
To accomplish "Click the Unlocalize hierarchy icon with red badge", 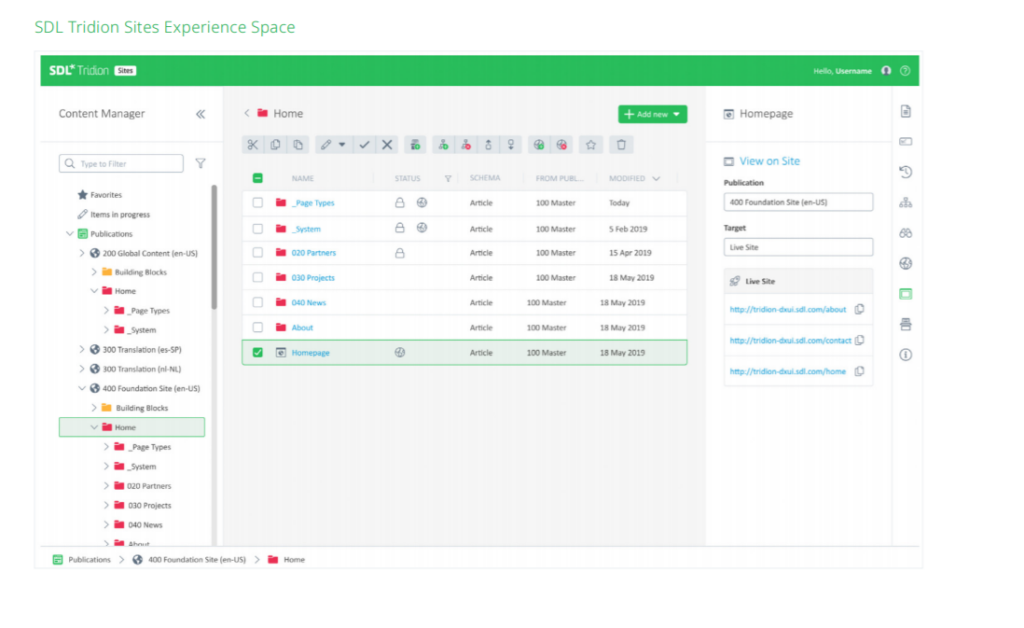I will (x=466, y=145).
